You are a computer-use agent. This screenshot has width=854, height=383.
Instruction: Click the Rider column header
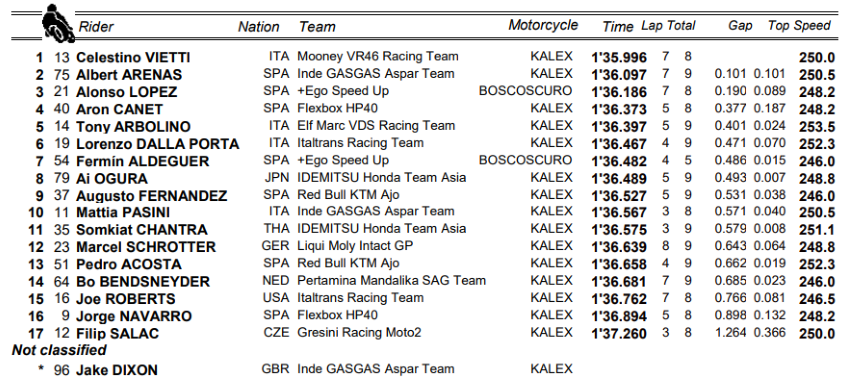click(x=96, y=27)
